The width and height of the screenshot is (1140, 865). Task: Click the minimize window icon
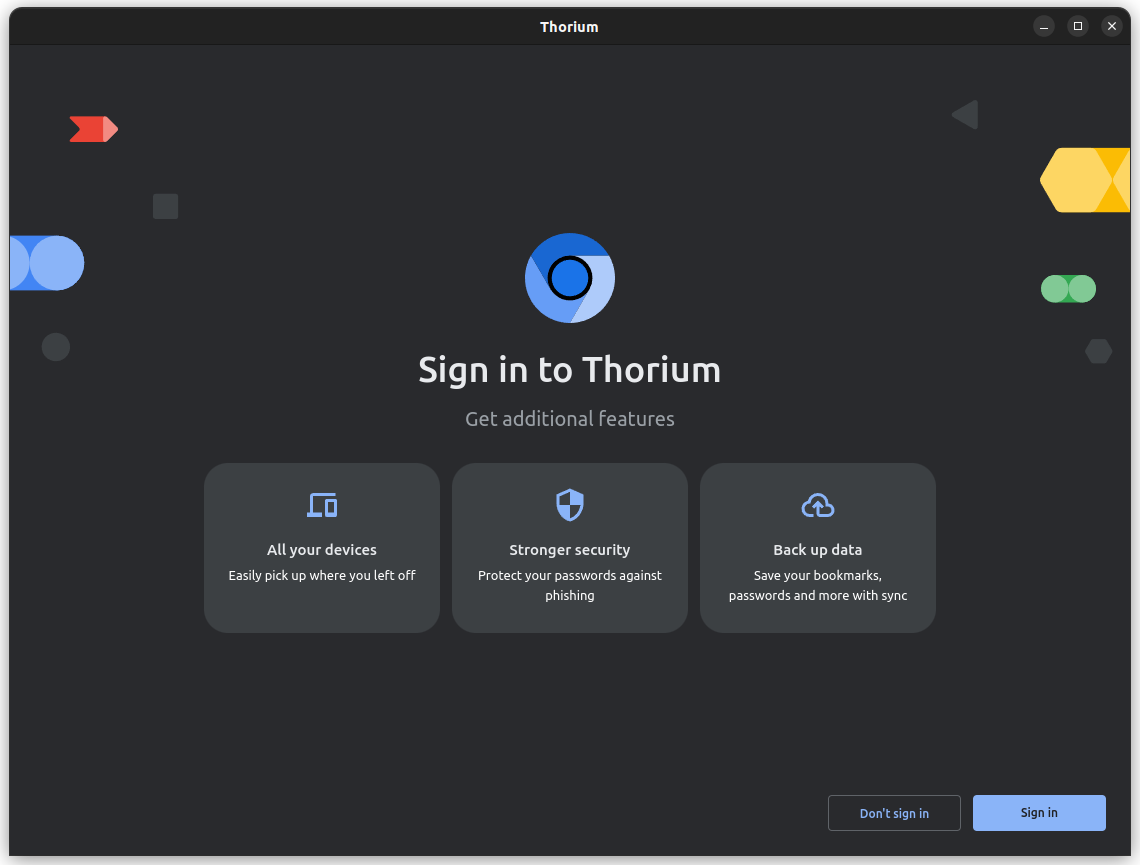pos(1043,26)
